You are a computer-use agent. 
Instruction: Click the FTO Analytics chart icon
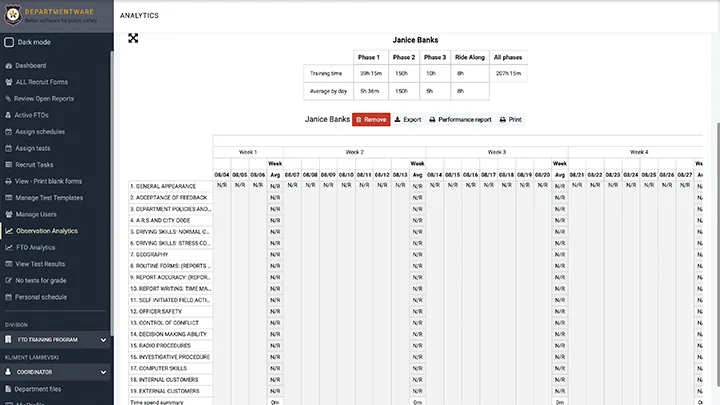(8, 247)
